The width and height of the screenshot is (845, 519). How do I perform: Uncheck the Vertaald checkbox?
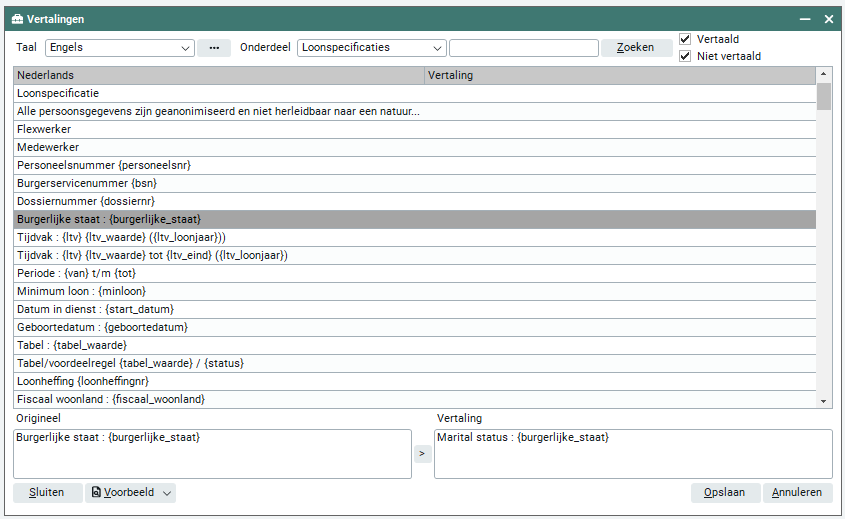pyautogui.click(x=685, y=39)
